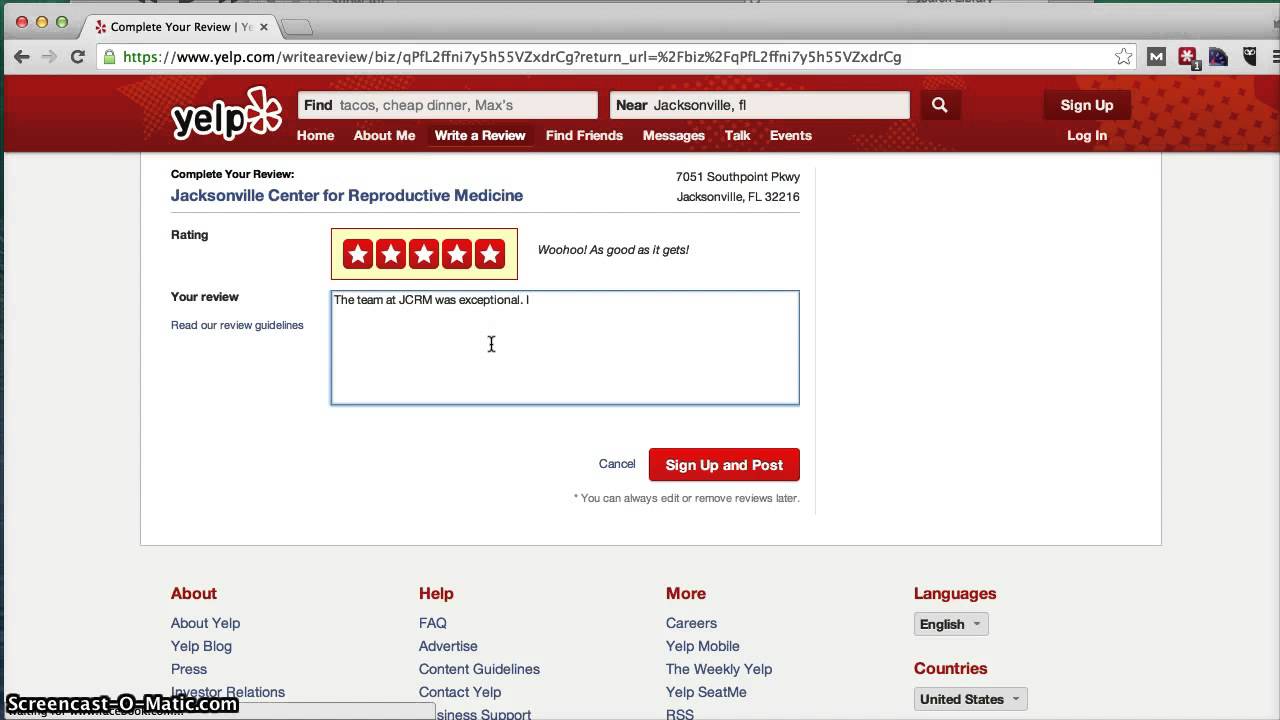Open Jacksonville Center for Reproductive Medicine link
Screen dimensions: 1280x720
347,195
